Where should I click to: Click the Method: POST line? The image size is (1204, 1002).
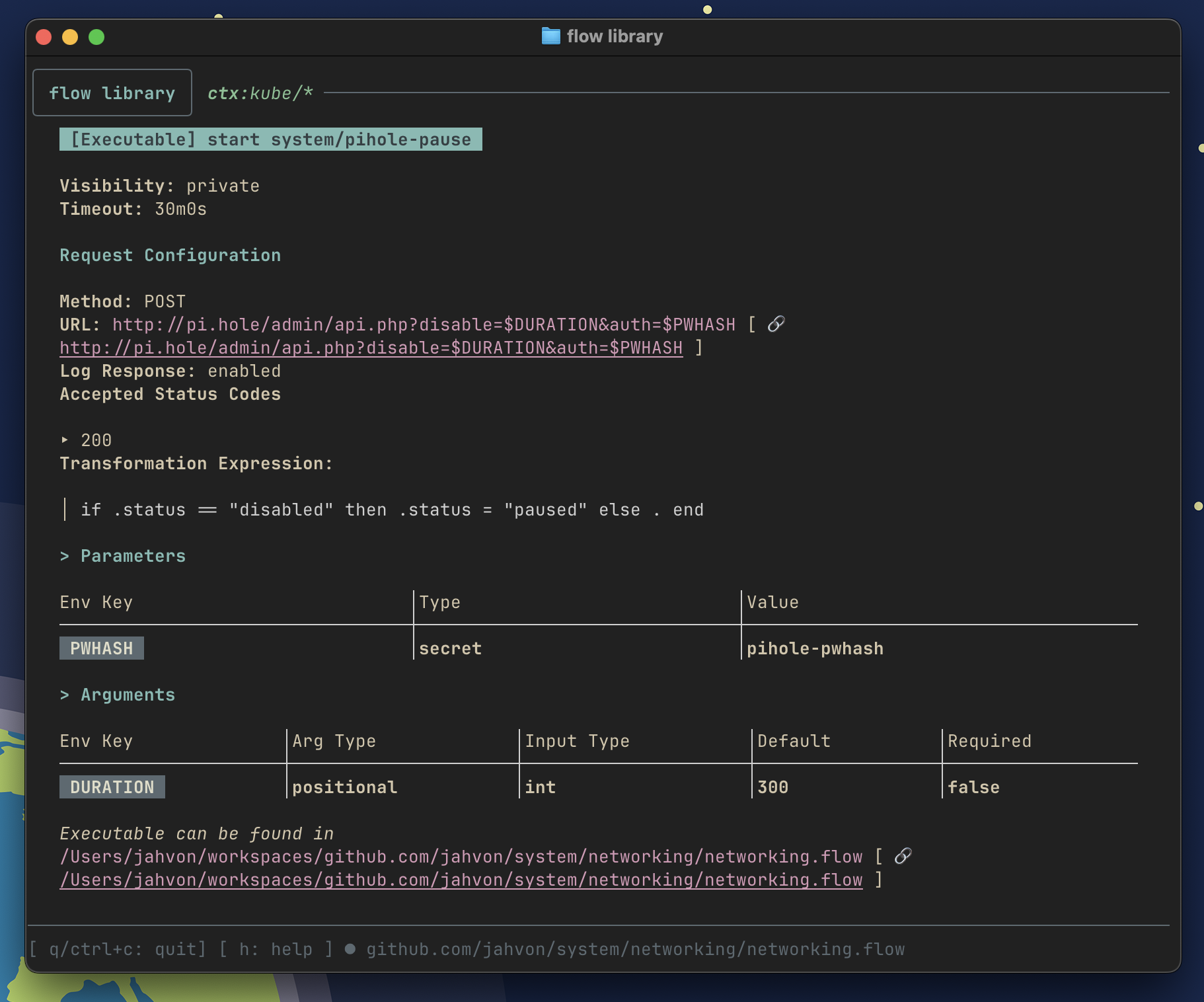click(123, 301)
